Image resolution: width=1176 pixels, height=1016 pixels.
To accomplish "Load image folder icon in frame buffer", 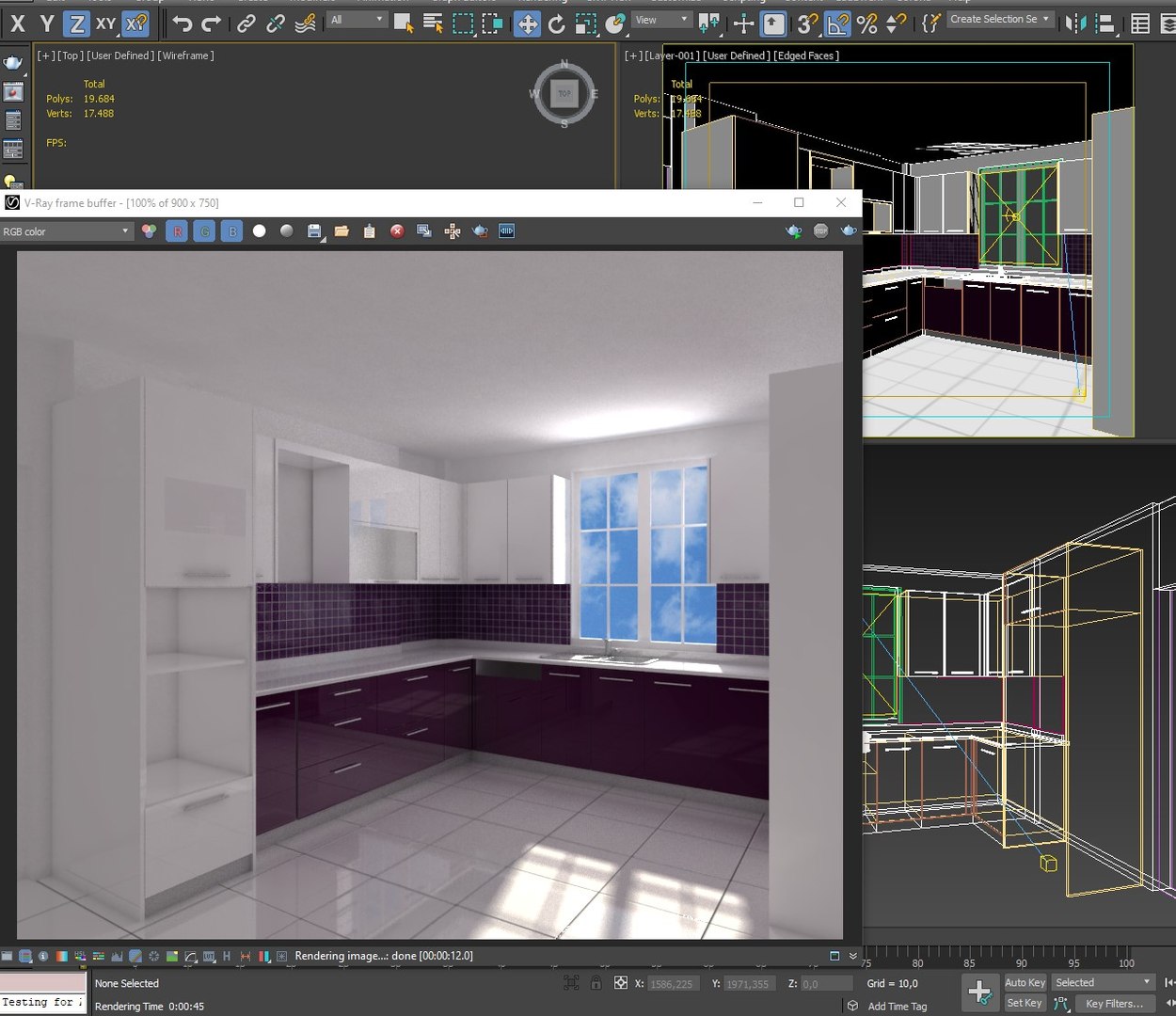I will point(342,230).
